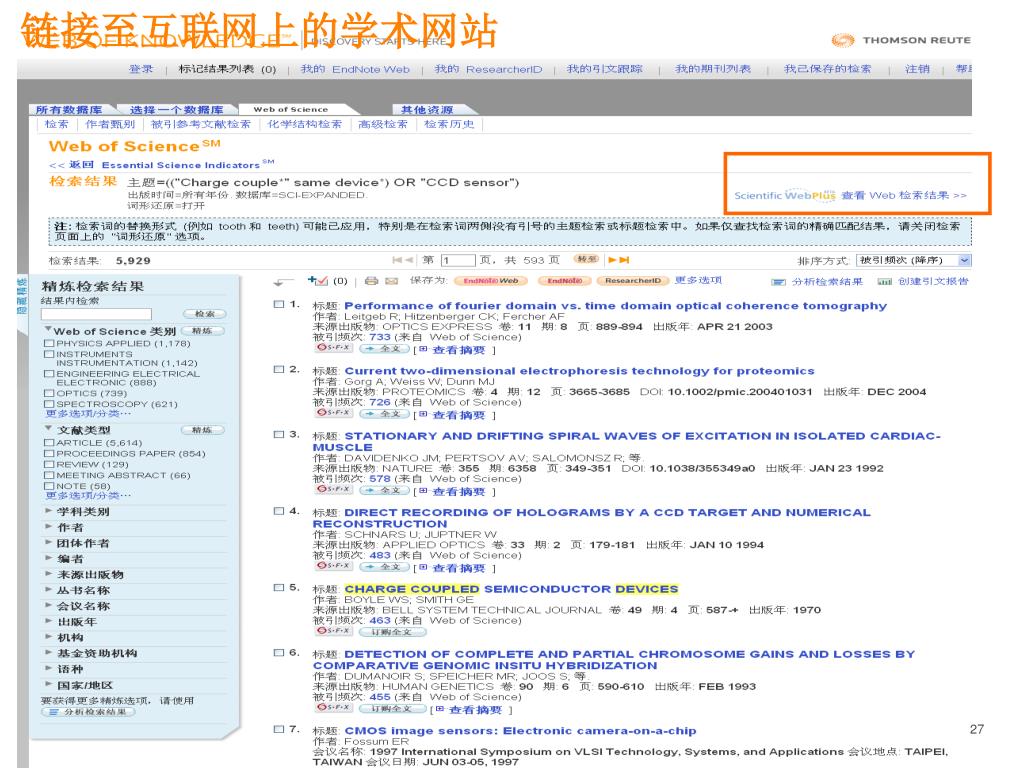Save records to EndNote desktop
Viewport: 1024px width, 768px height.
pyautogui.click(x=564, y=281)
